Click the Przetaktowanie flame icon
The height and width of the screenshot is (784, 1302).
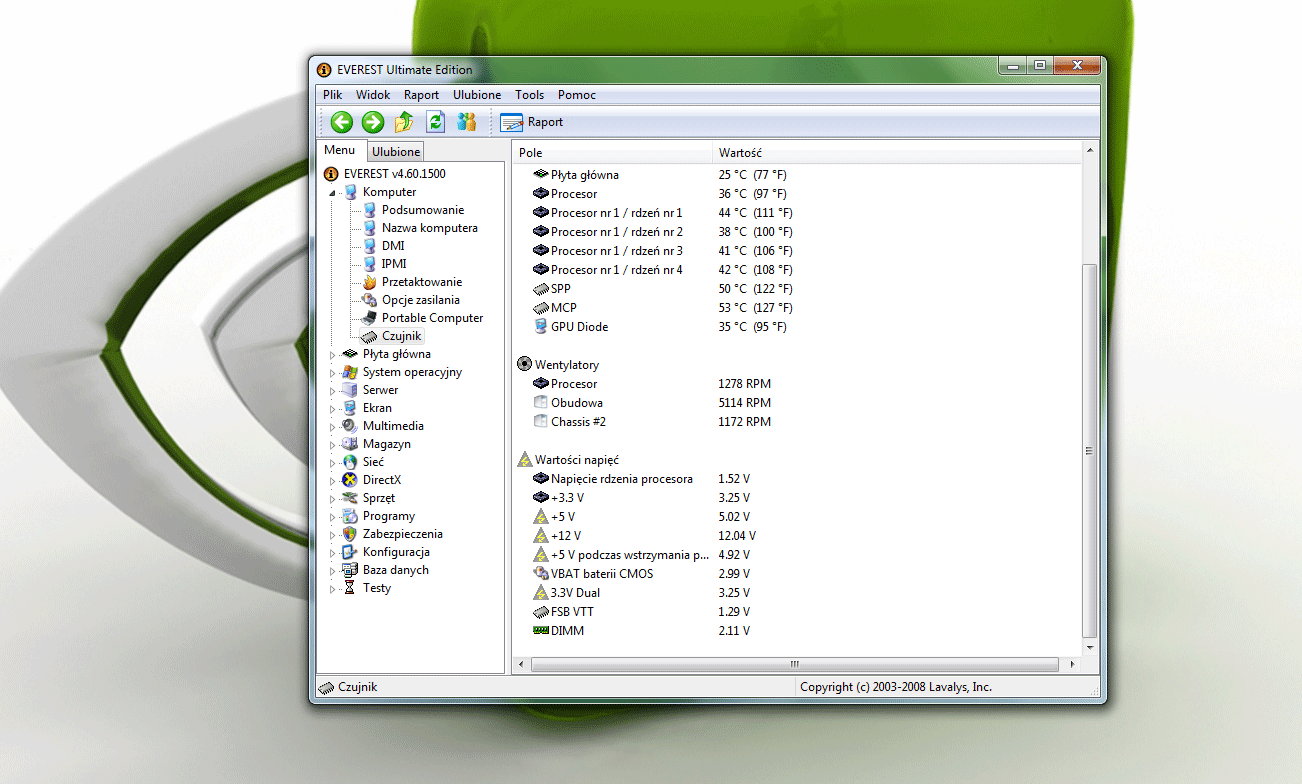[369, 282]
